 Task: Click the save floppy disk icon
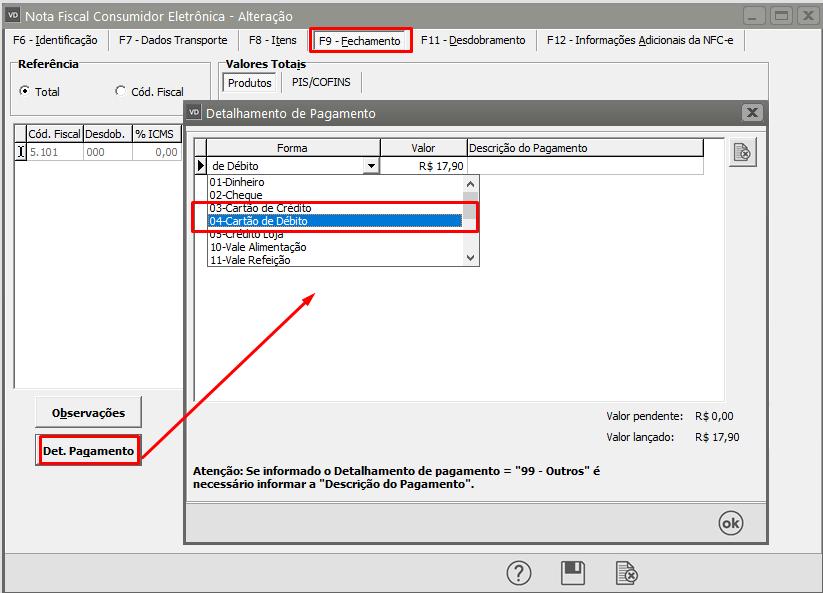point(573,573)
